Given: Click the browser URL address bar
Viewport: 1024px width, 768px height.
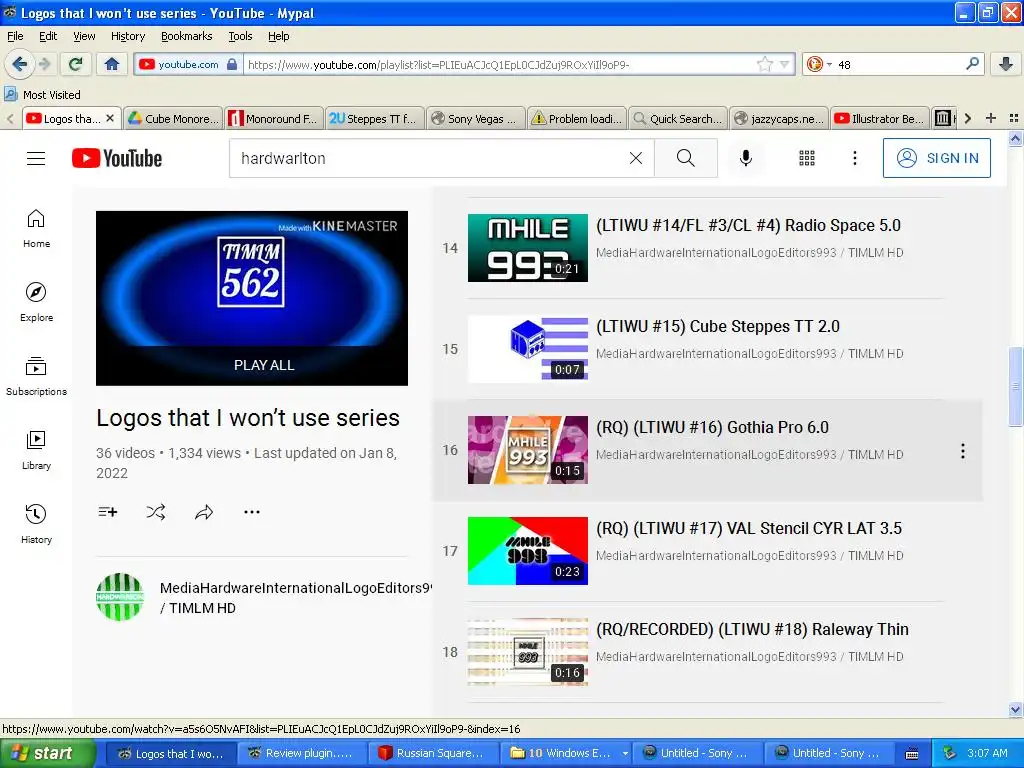Looking at the screenshot, I should click(498, 64).
